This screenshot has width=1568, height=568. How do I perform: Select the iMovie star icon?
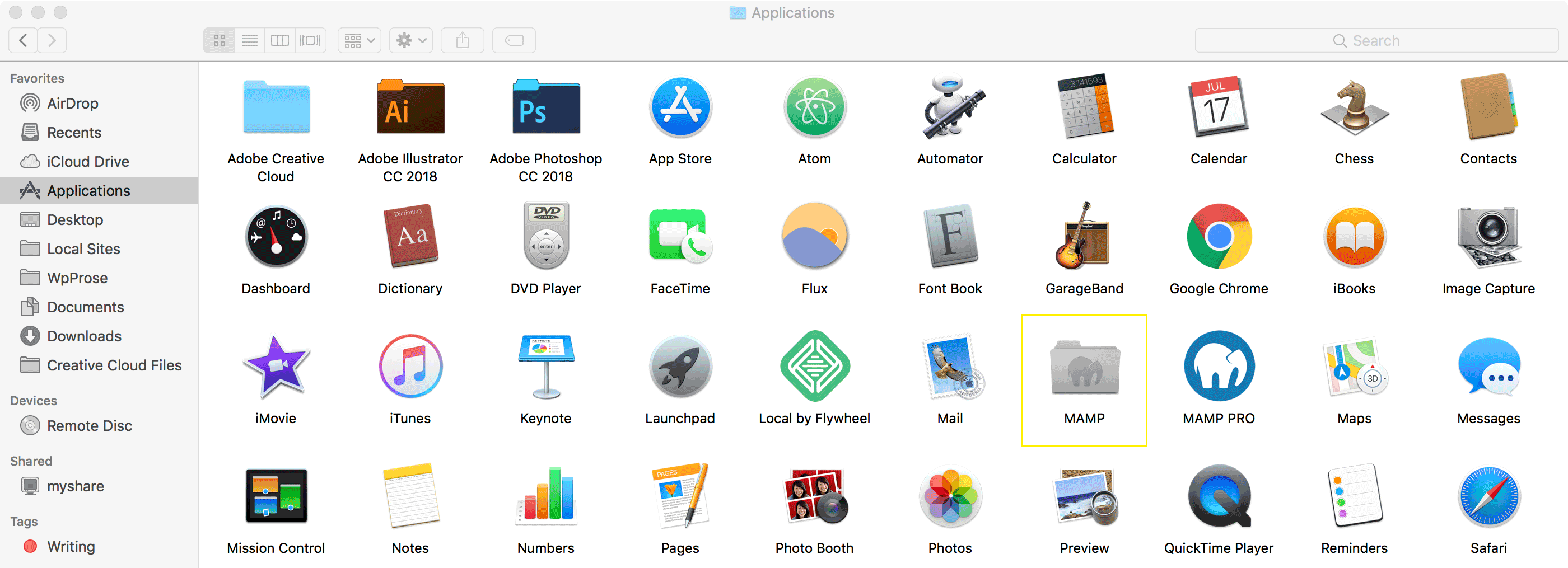[276, 367]
